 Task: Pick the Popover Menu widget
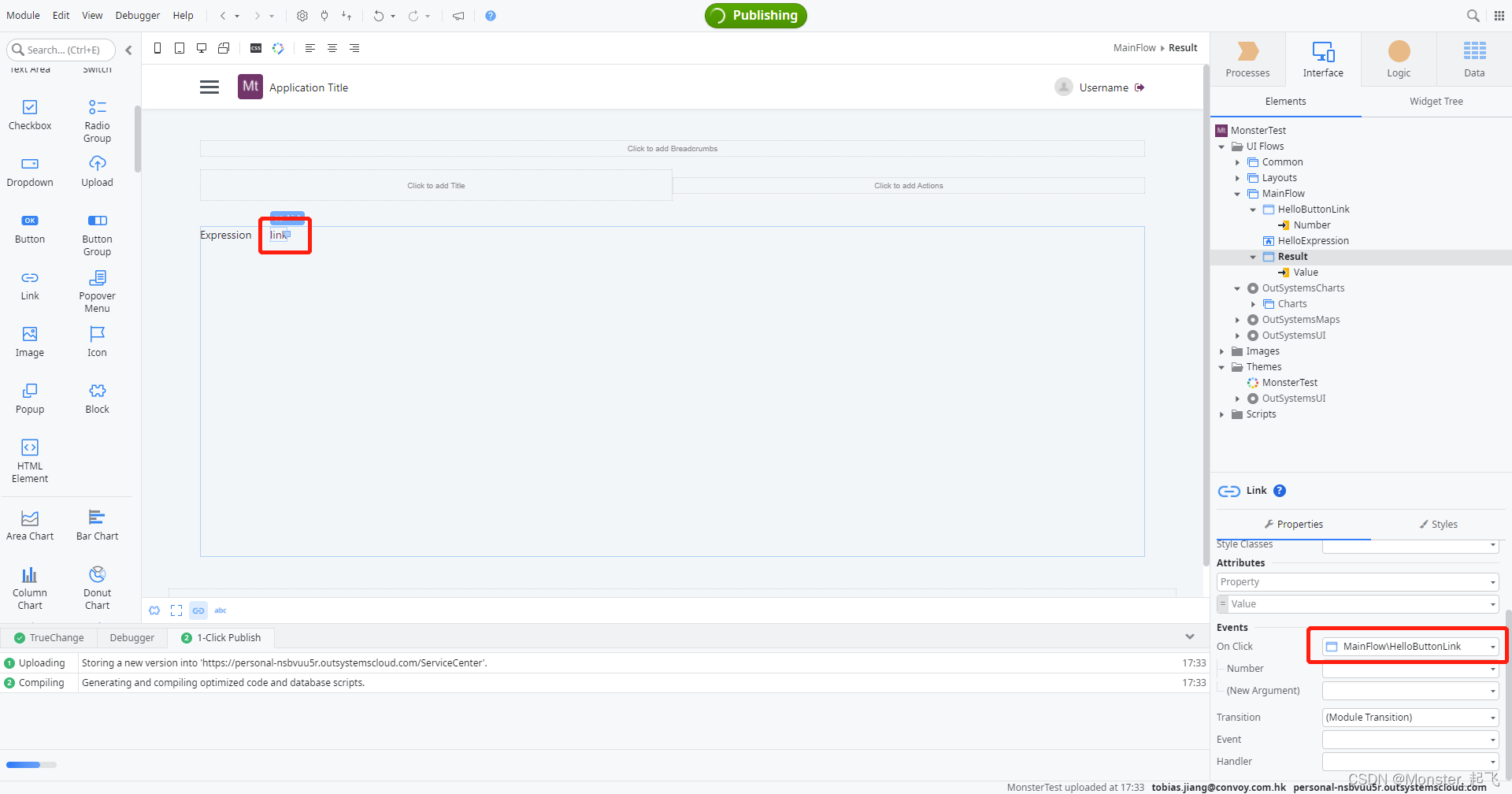97,291
